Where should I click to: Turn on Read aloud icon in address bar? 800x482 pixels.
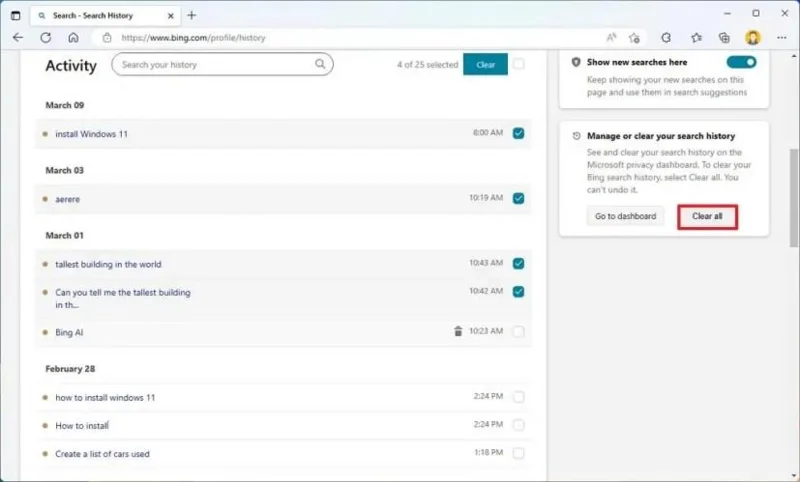[x=611, y=37]
